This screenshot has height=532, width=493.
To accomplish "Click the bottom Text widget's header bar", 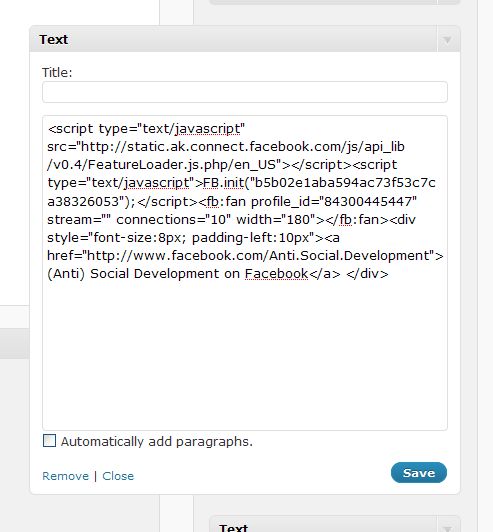I will click(324, 525).
